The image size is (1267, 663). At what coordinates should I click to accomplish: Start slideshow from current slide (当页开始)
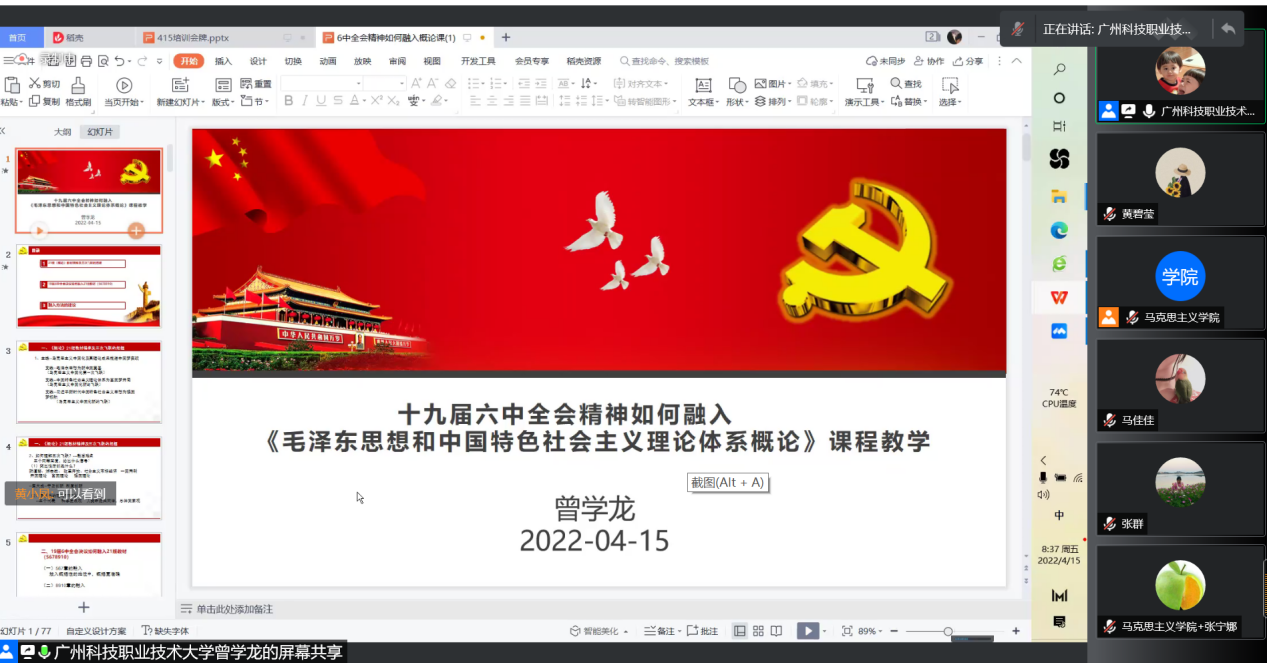pyautogui.click(x=124, y=85)
